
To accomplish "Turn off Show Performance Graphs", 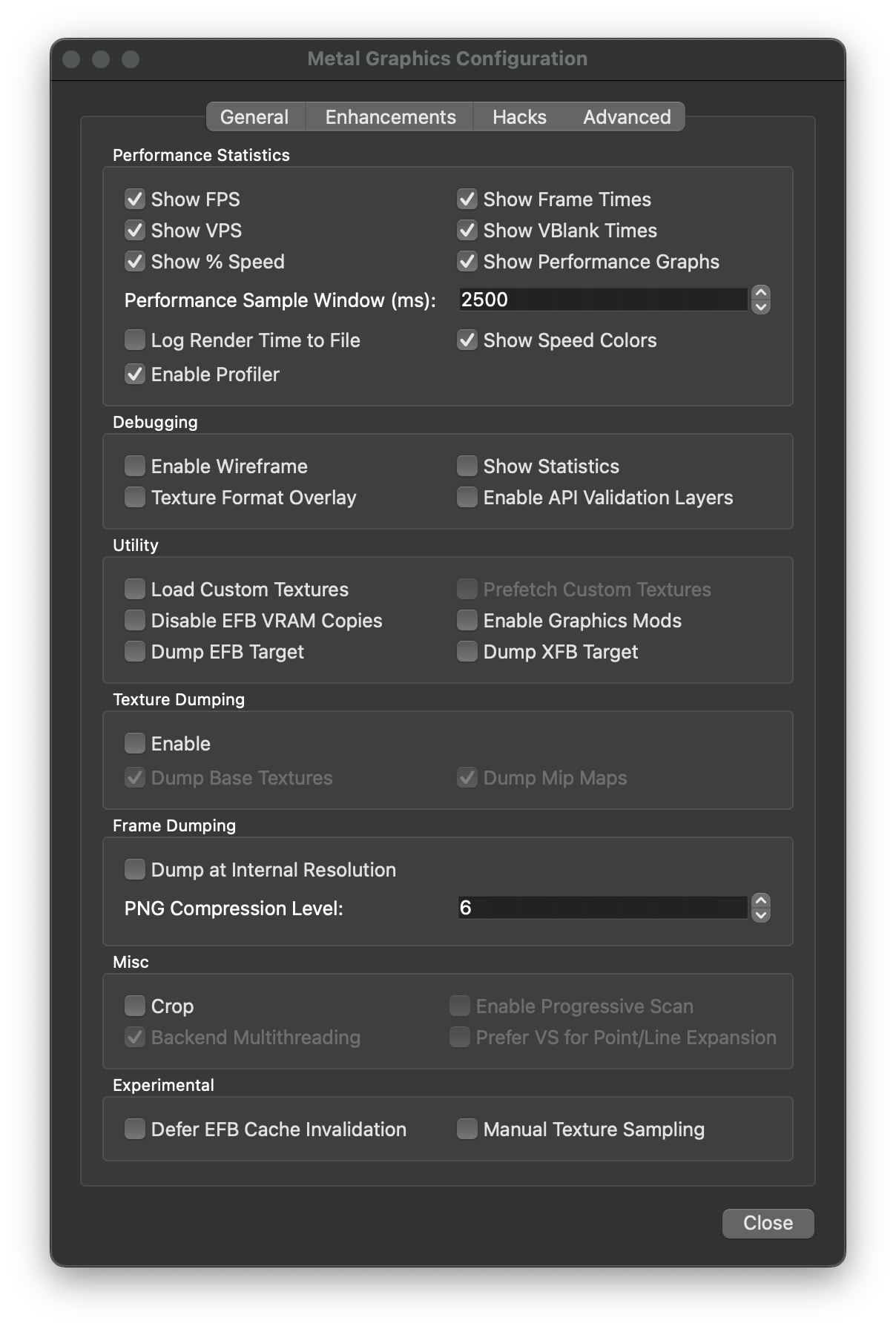I will [467, 262].
